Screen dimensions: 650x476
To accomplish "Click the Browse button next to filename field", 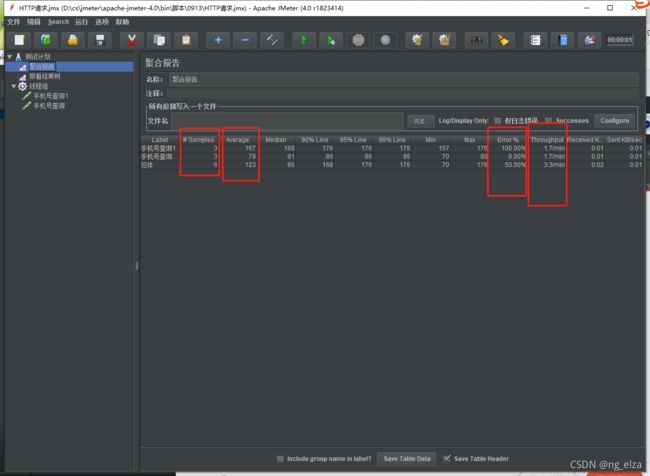I will 420,121.
